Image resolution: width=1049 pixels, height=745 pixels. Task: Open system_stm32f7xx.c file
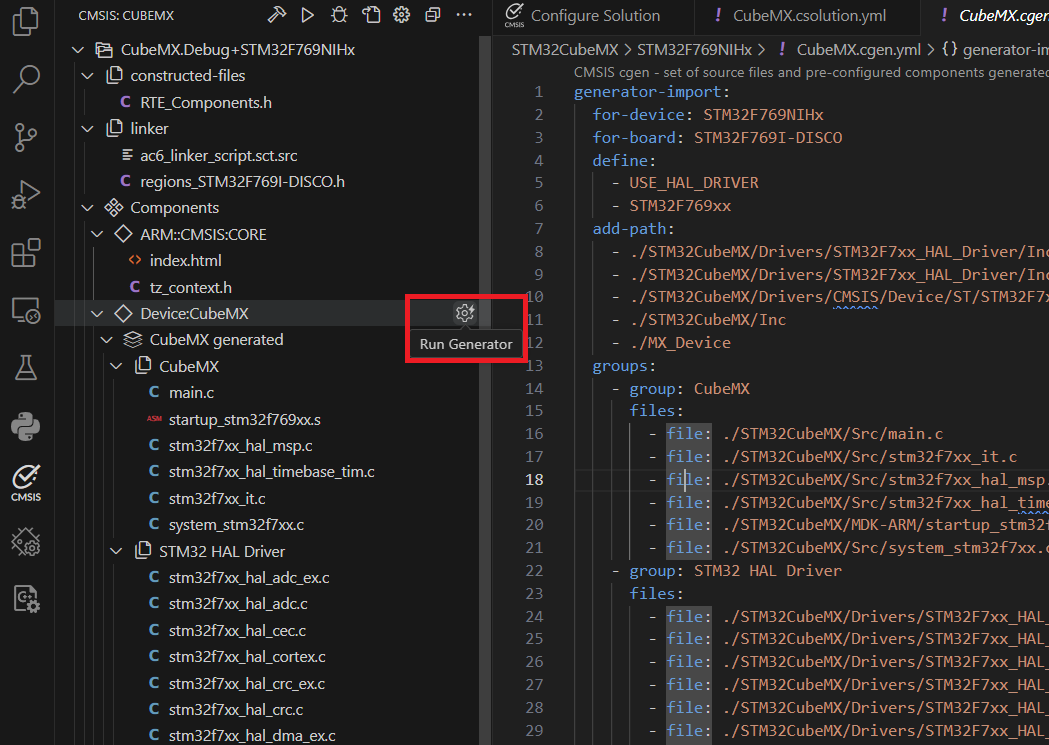coord(236,525)
